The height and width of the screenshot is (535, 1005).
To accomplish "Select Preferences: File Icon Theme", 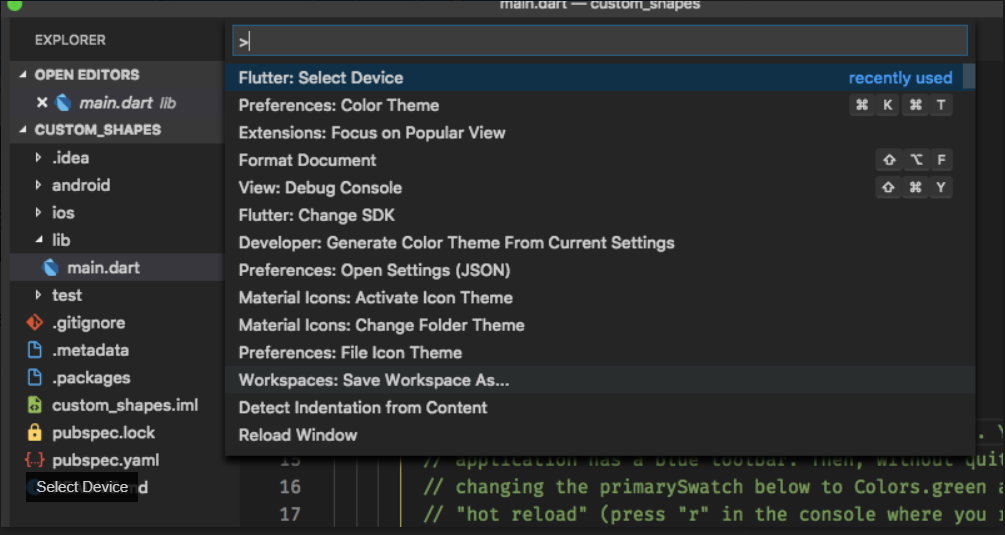I will click(600, 353).
